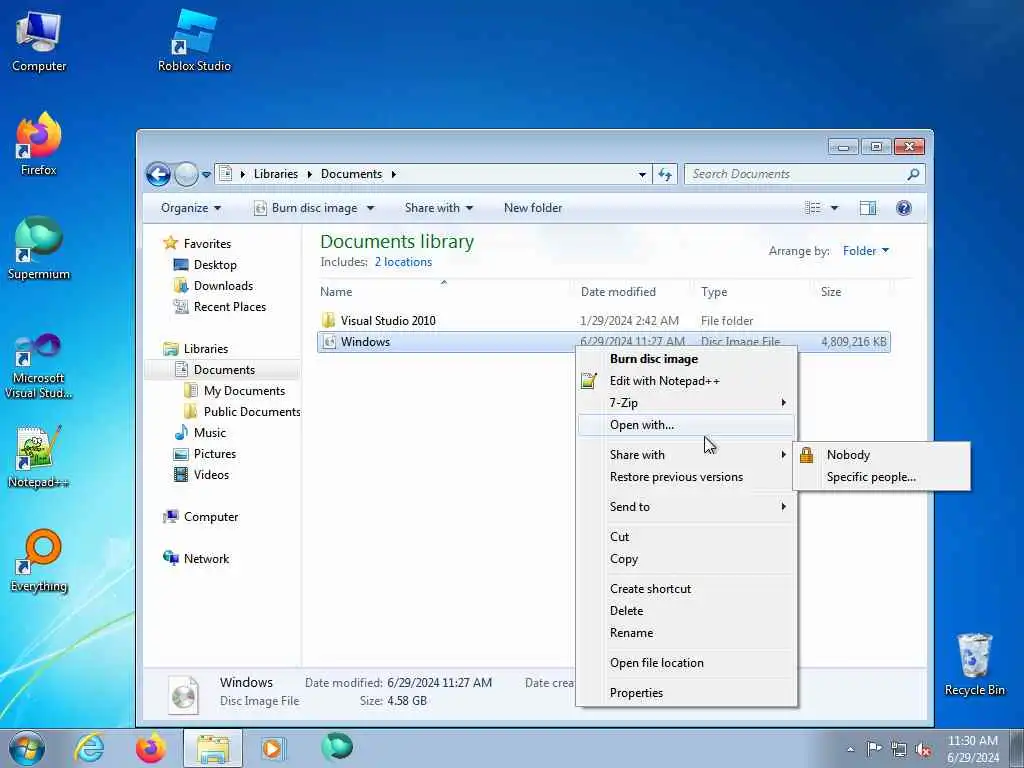This screenshot has height=768, width=1024.
Task: Open Explorer help button
Action: tap(904, 208)
